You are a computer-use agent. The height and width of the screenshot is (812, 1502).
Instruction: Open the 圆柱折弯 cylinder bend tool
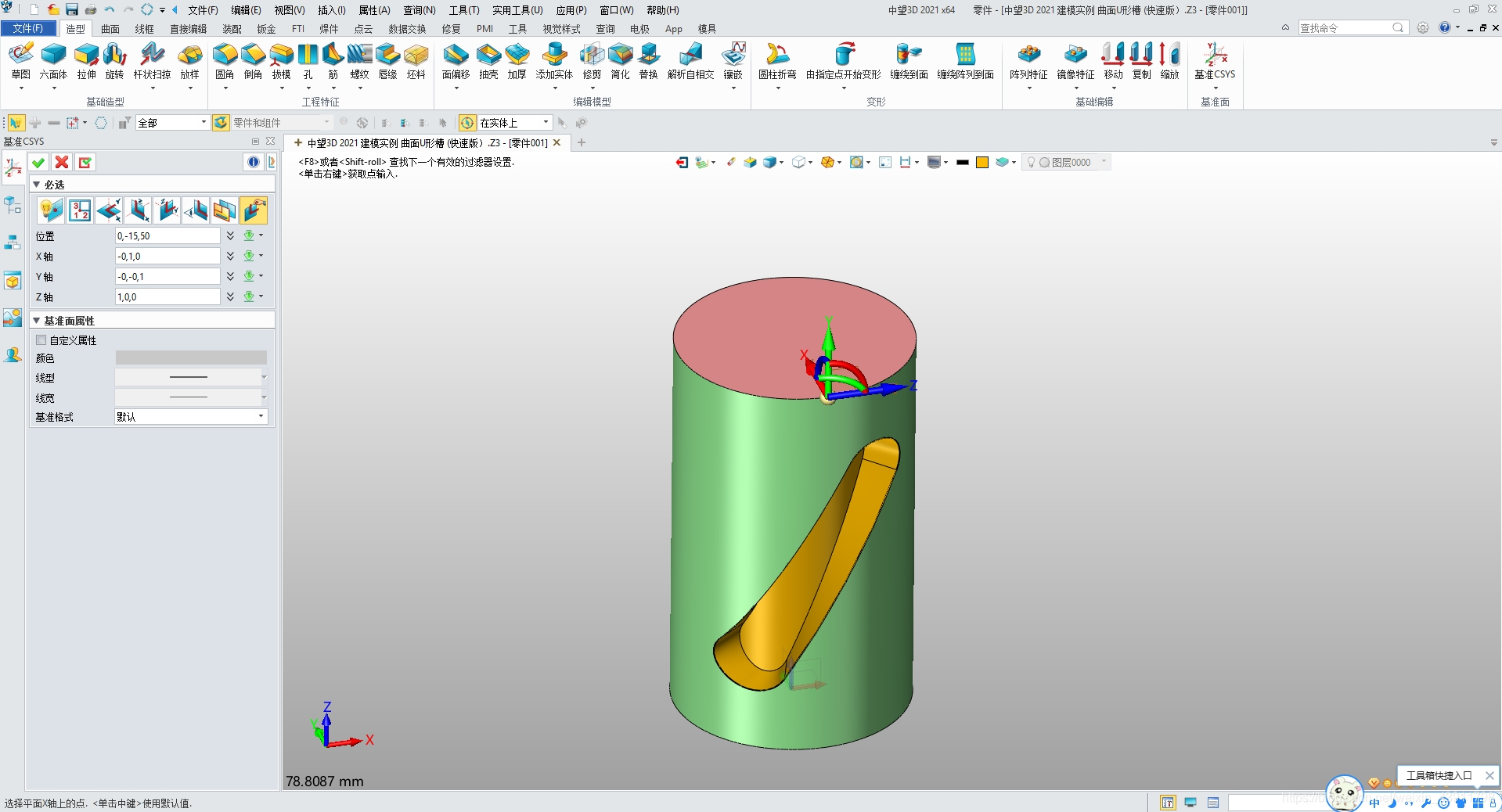(x=777, y=62)
